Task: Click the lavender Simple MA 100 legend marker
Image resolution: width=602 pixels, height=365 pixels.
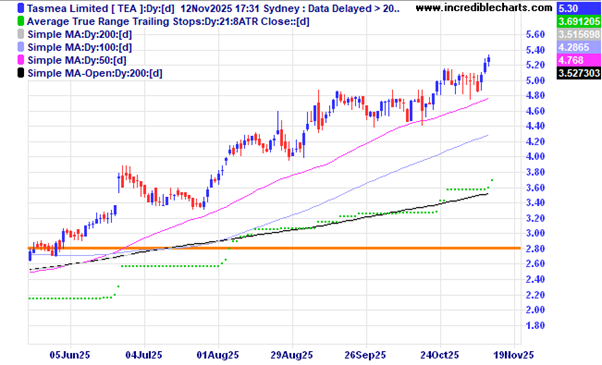Action: point(21,47)
